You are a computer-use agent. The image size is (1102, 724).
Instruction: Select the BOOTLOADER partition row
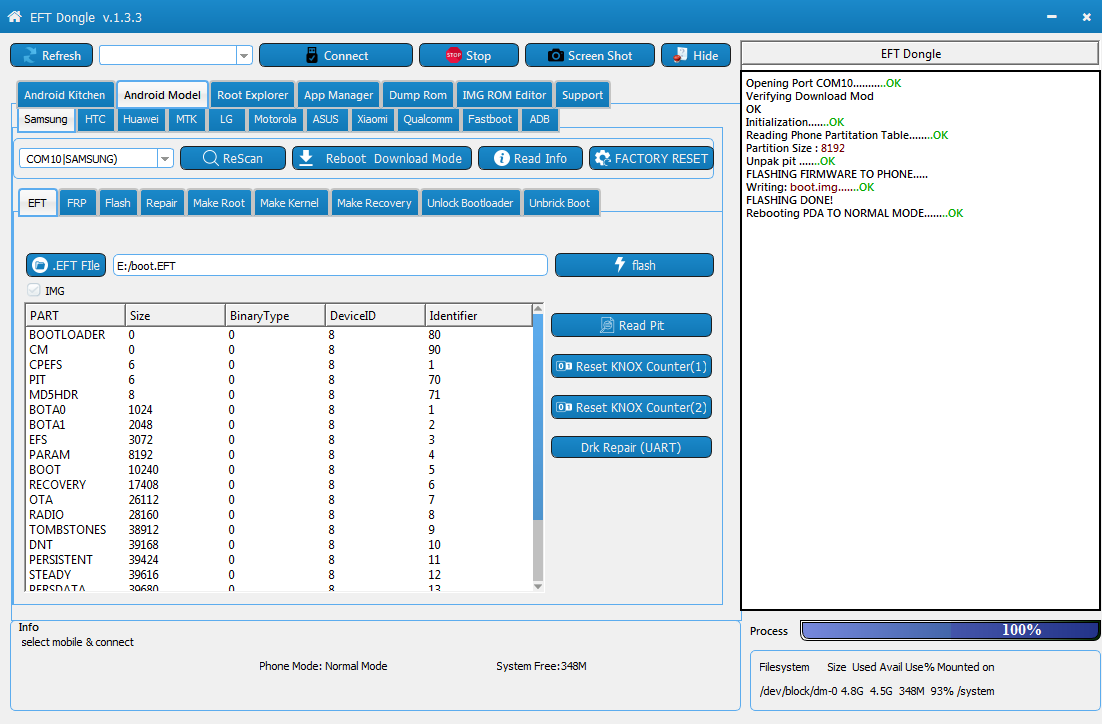tap(279, 335)
